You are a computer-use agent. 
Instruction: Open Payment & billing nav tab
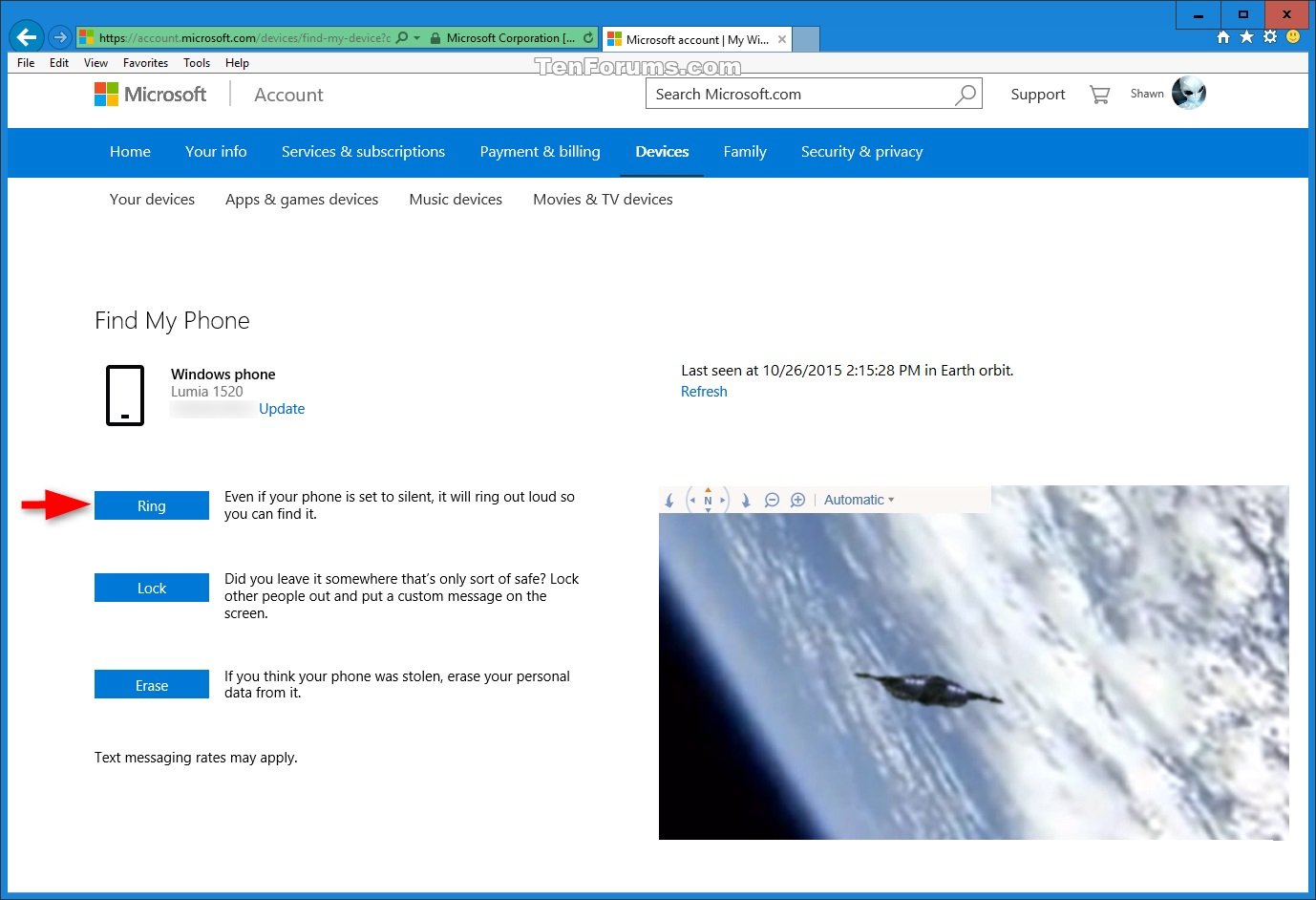(x=540, y=152)
